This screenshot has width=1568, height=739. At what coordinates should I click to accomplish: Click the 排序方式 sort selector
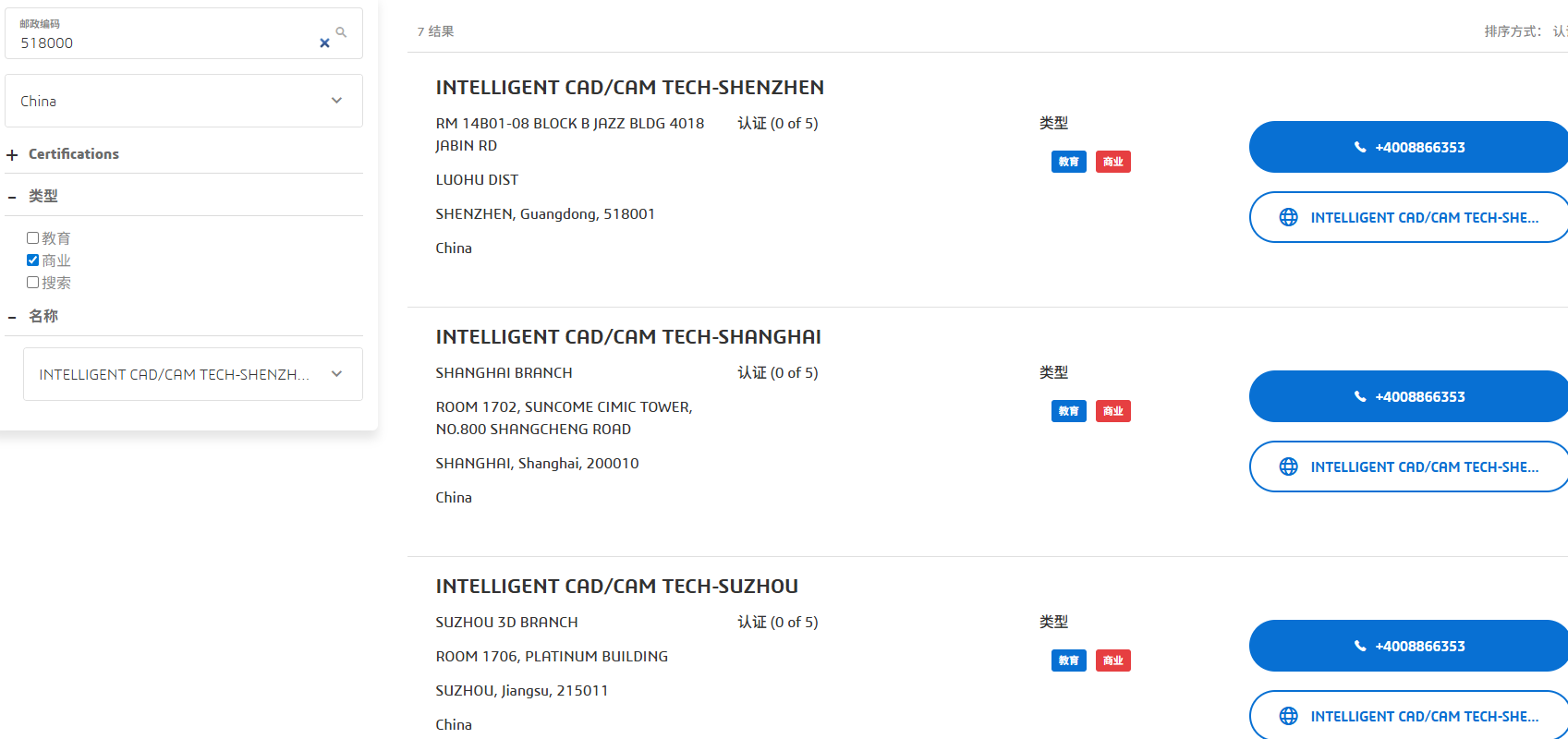point(1526,31)
